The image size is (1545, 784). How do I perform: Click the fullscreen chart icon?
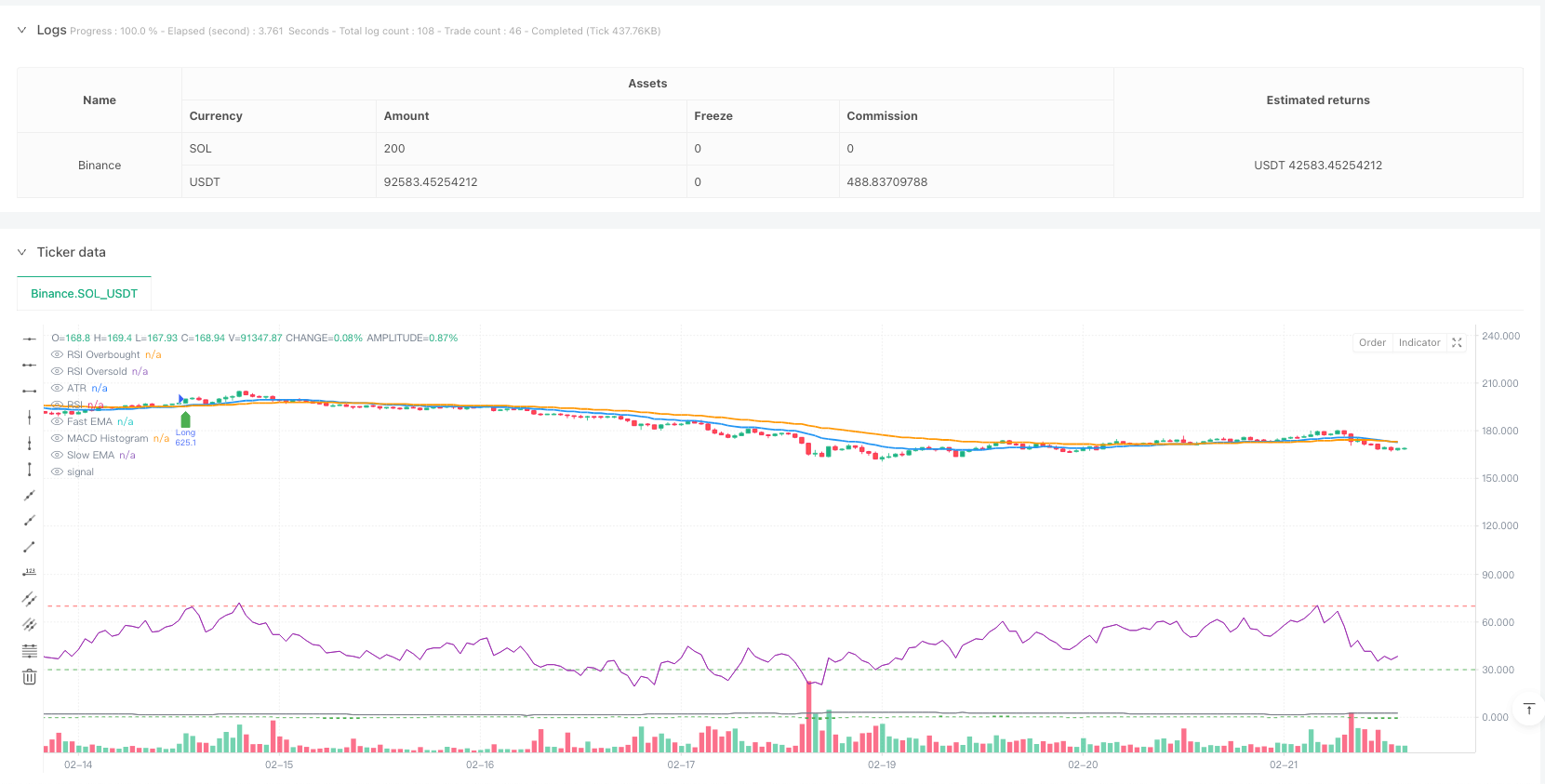1457,343
